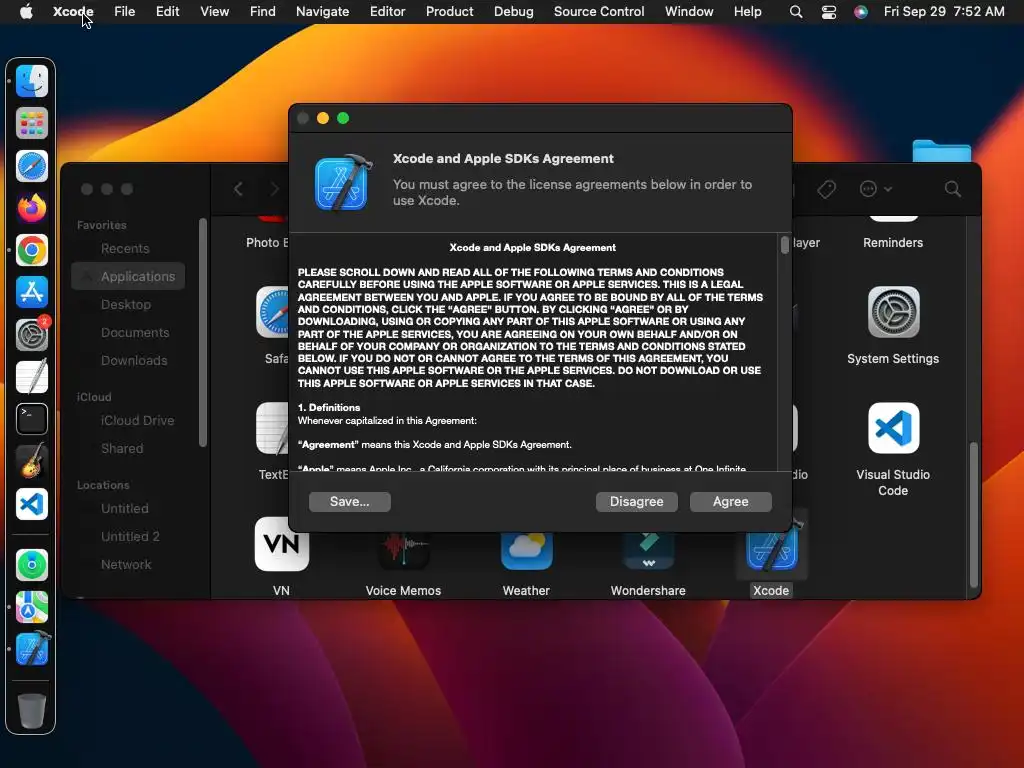Open the App Store Dock icon
This screenshot has height=768, width=1024.
[x=31, y=292]
